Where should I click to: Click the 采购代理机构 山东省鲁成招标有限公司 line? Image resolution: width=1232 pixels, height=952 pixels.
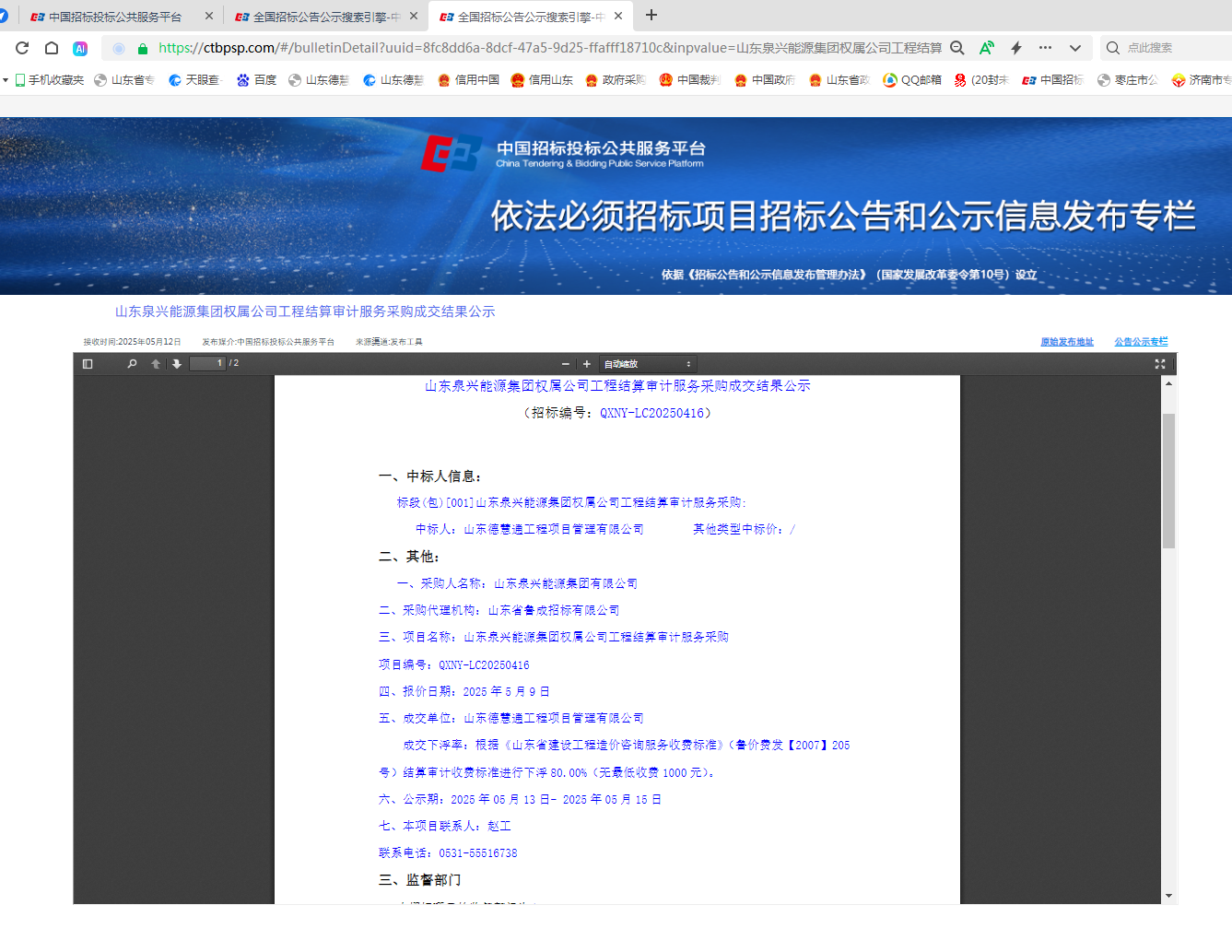click(499, 610)
